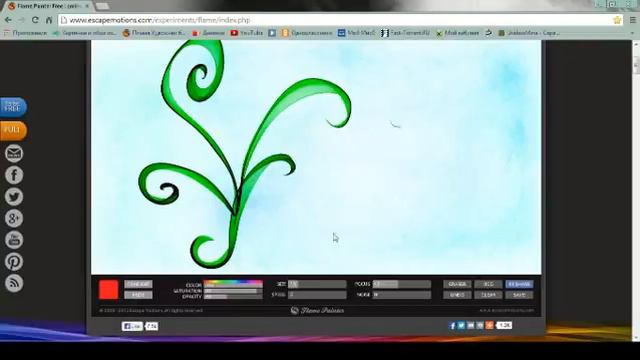The height and width of the screenshot is (360, 640).
Task: Open the Facebook icon in left sidebar
Action: coord(14,175)
